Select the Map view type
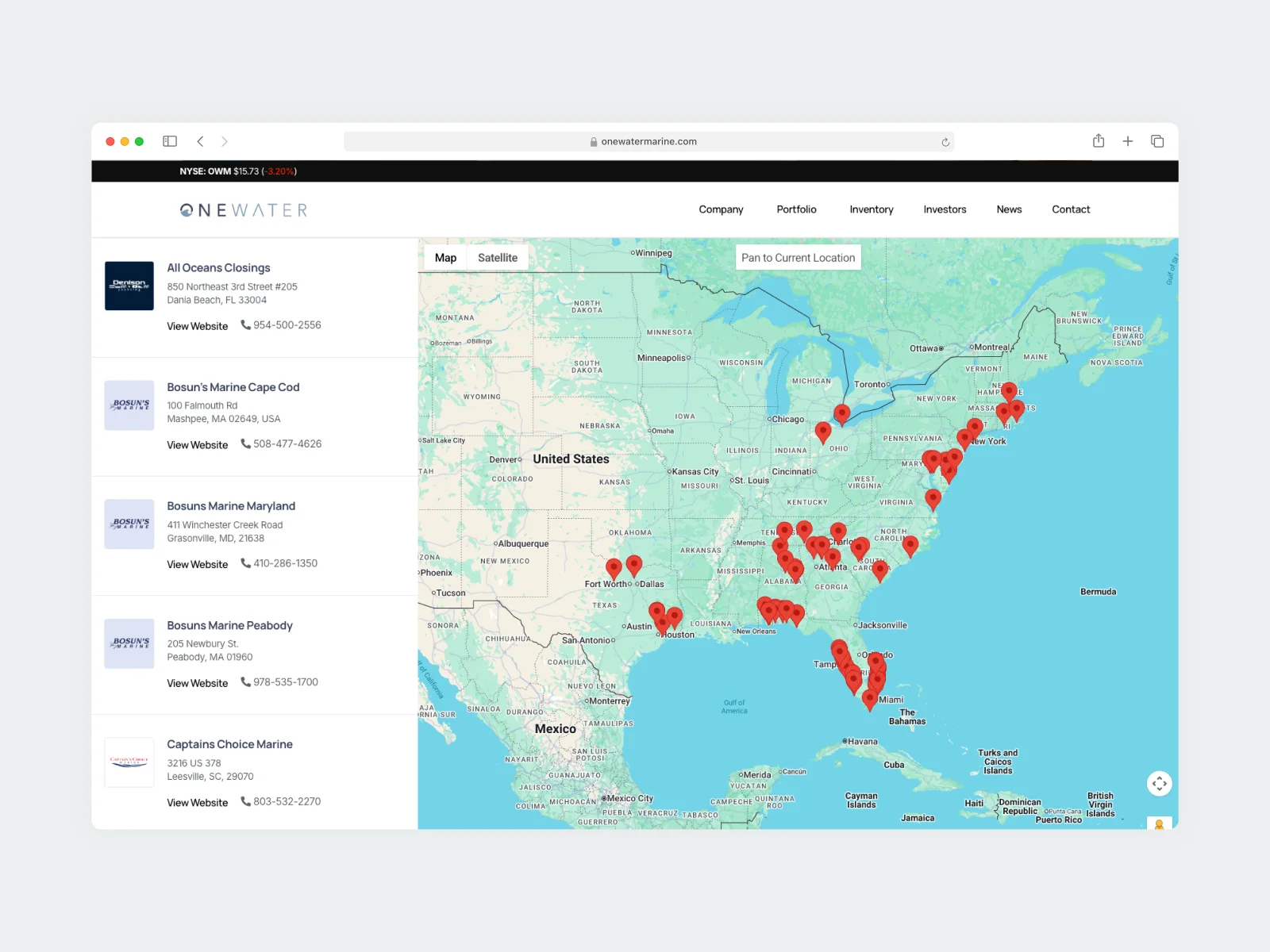This screenshot has height=952, width=1270. (x=445, y=258)
